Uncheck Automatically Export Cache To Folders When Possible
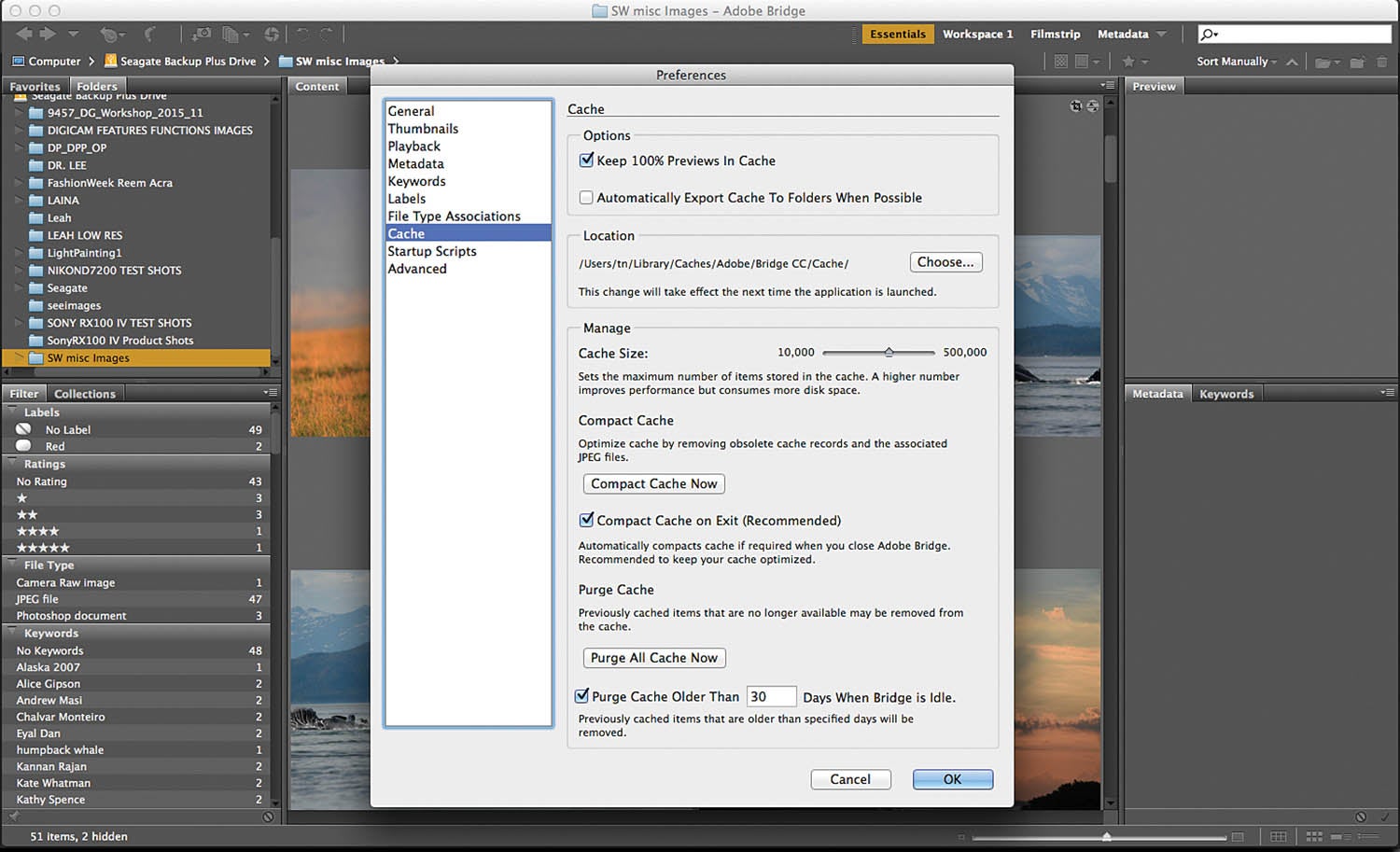This screenshot has height=852, width=1400. (x=586, y=197)
